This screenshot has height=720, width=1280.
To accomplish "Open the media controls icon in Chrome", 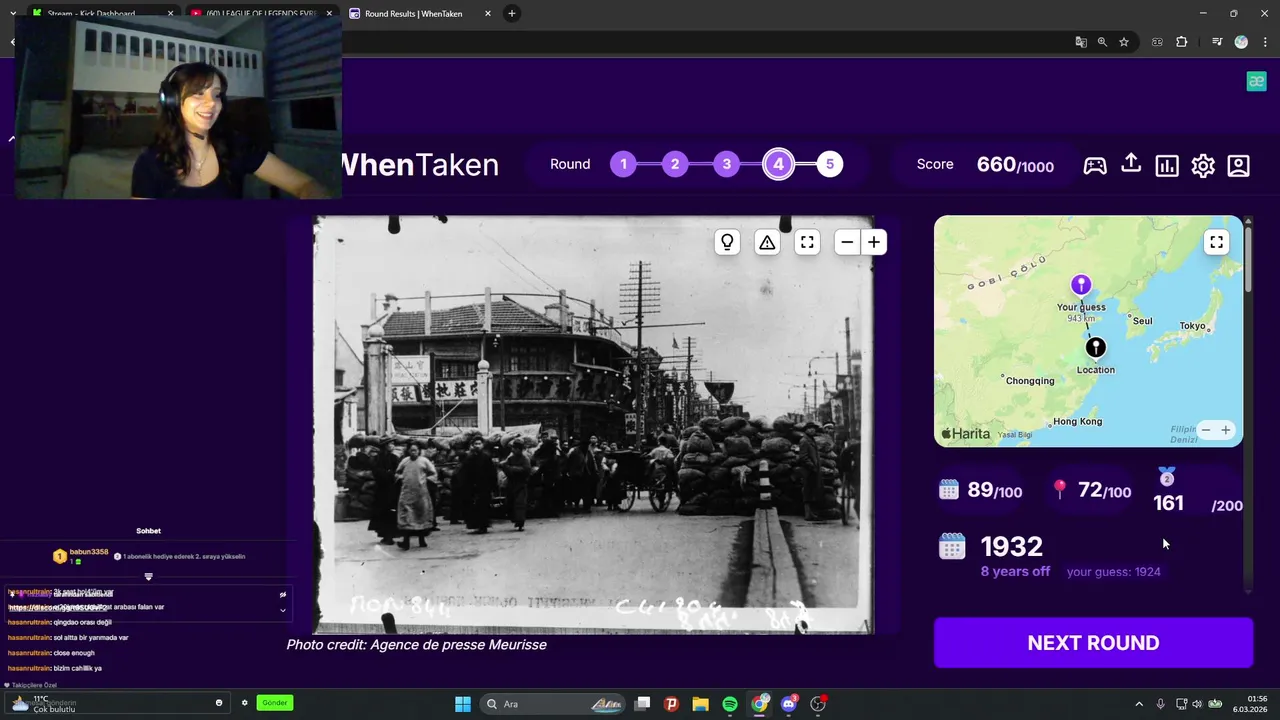I will tap(1217, 42).
